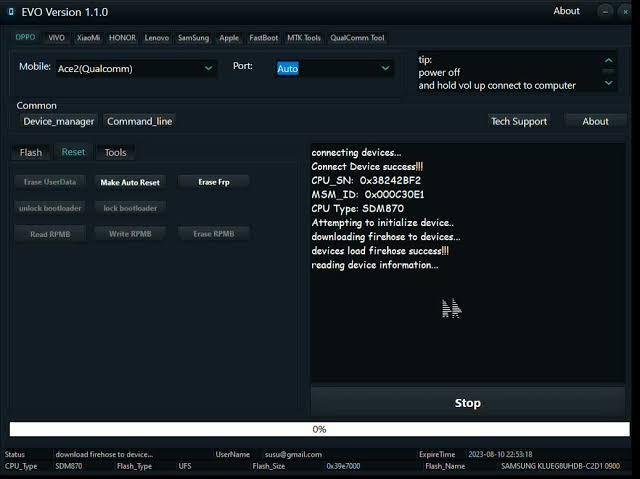640x479 pixels.
Task: Select the XiaoMi tab
Action: click(x=88, y=38)
